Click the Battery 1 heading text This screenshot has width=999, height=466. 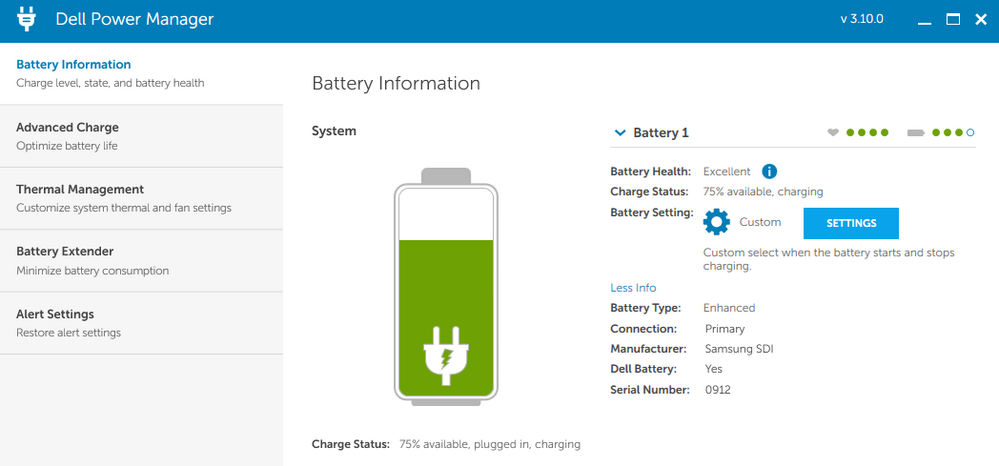(x=661, y=133)
